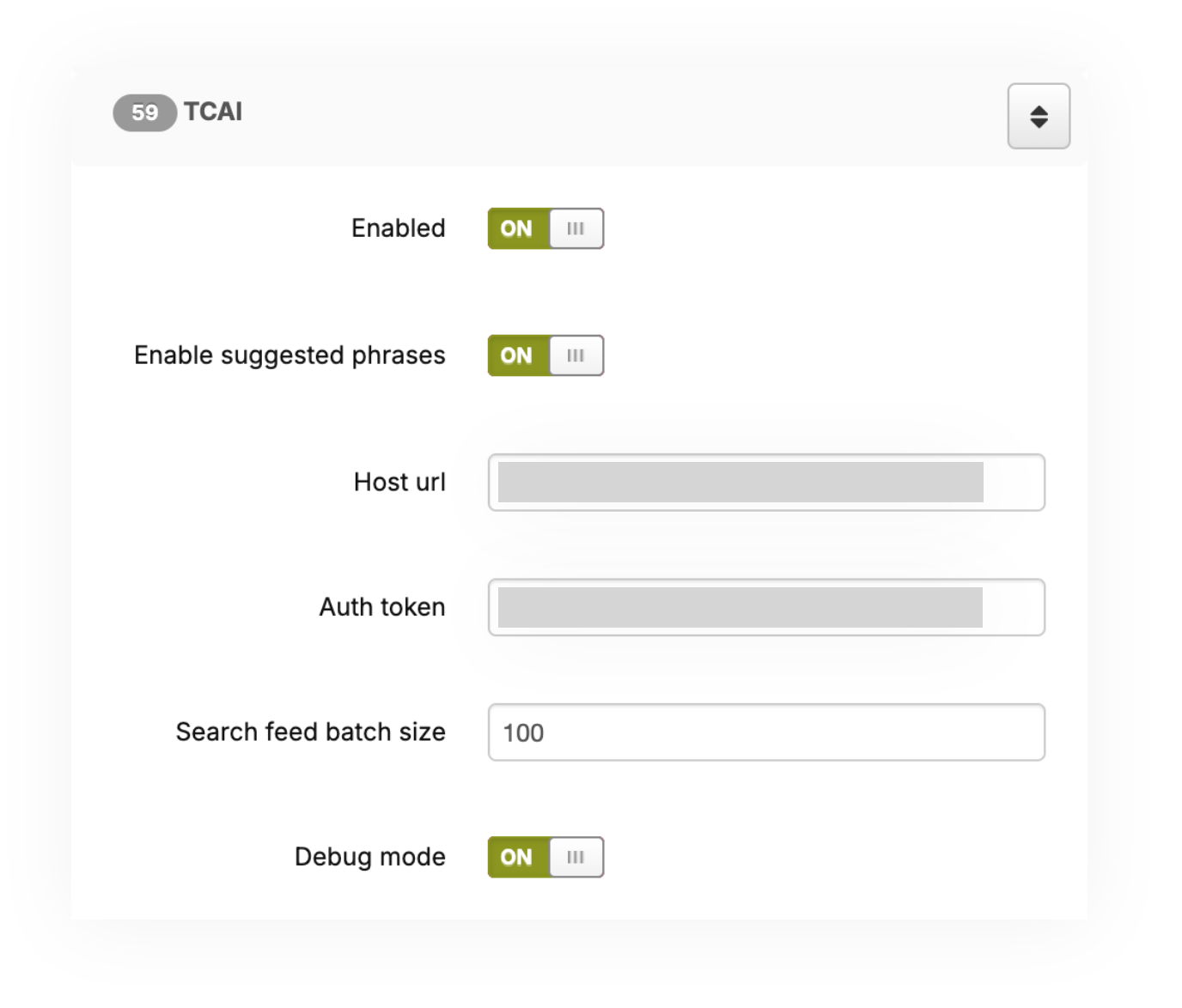The height and width of the screenshot is (1008, 1182).
Task: Click the up-down arrows collapse button
Action: [1038, 116]
